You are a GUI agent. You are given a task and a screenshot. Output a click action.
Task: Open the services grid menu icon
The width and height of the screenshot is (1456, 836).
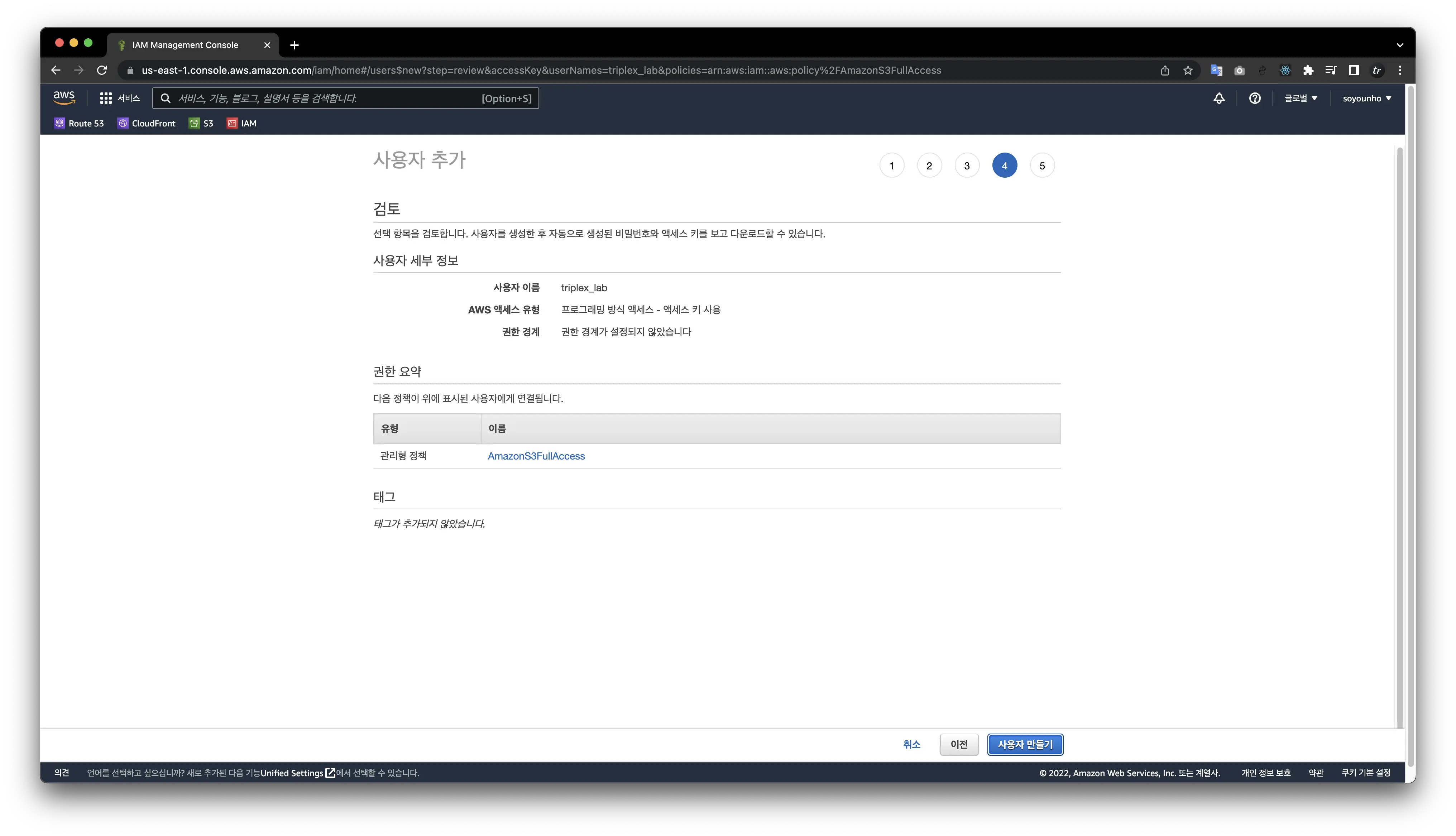click(x=106, y=98)
